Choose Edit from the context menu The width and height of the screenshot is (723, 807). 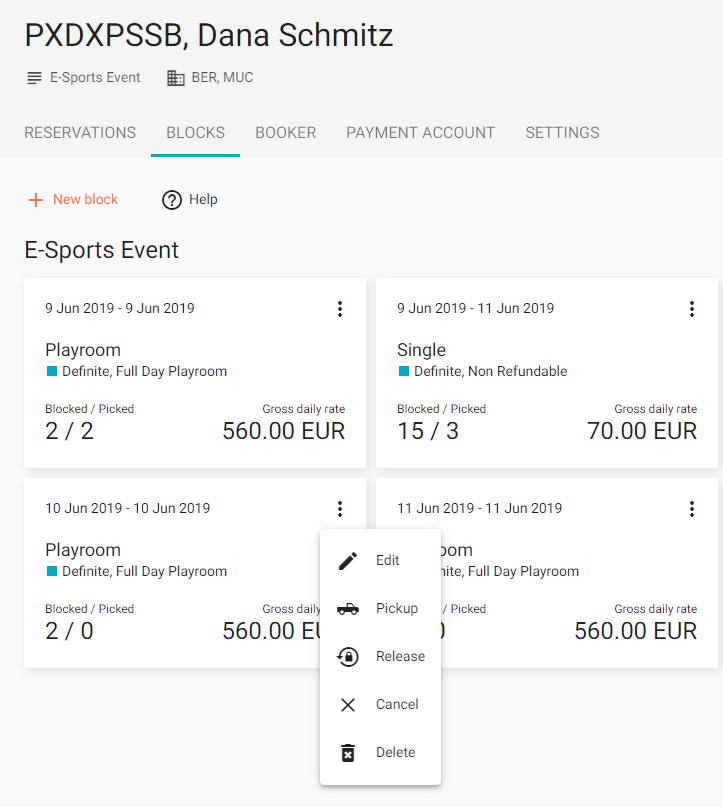[380, 560]
